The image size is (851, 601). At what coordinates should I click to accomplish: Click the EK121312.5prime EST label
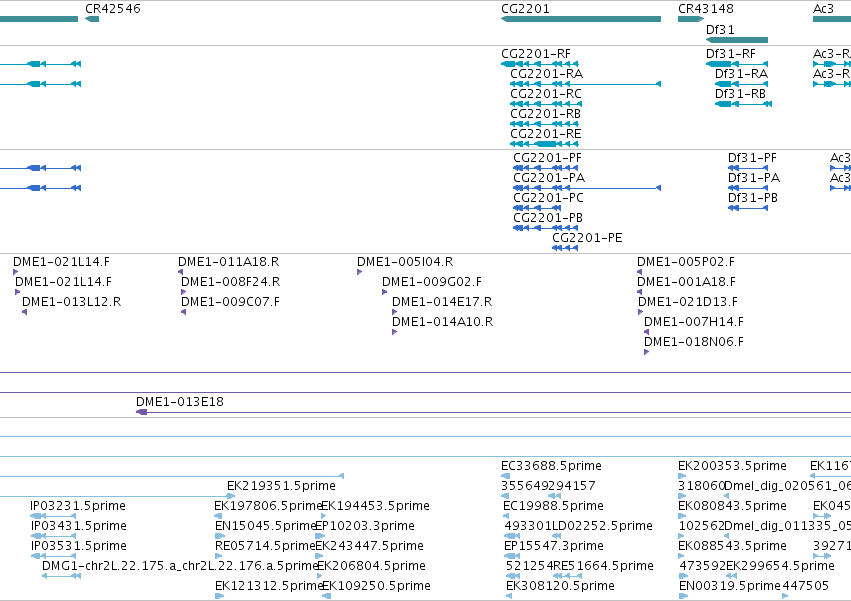click(269, 586)
